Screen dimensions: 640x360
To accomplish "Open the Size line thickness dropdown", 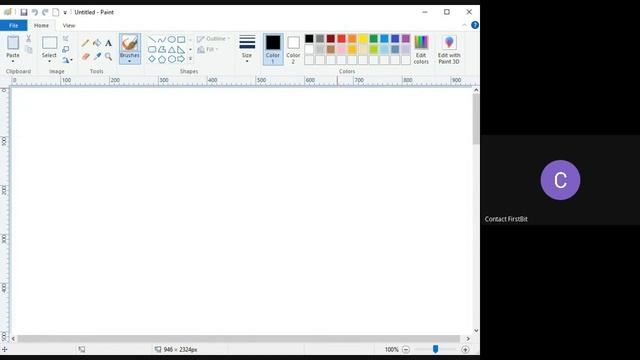I will [x=247, y=49].
